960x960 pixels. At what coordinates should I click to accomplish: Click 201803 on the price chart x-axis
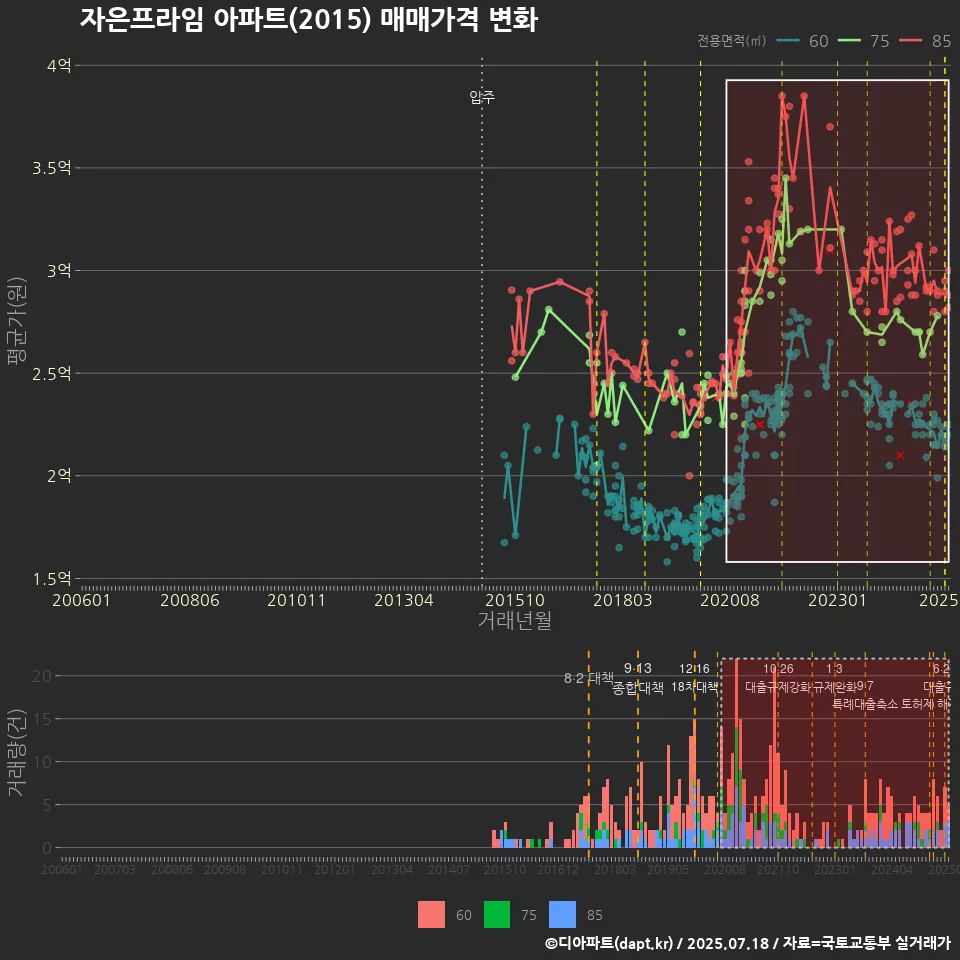[x=623, y=600]
